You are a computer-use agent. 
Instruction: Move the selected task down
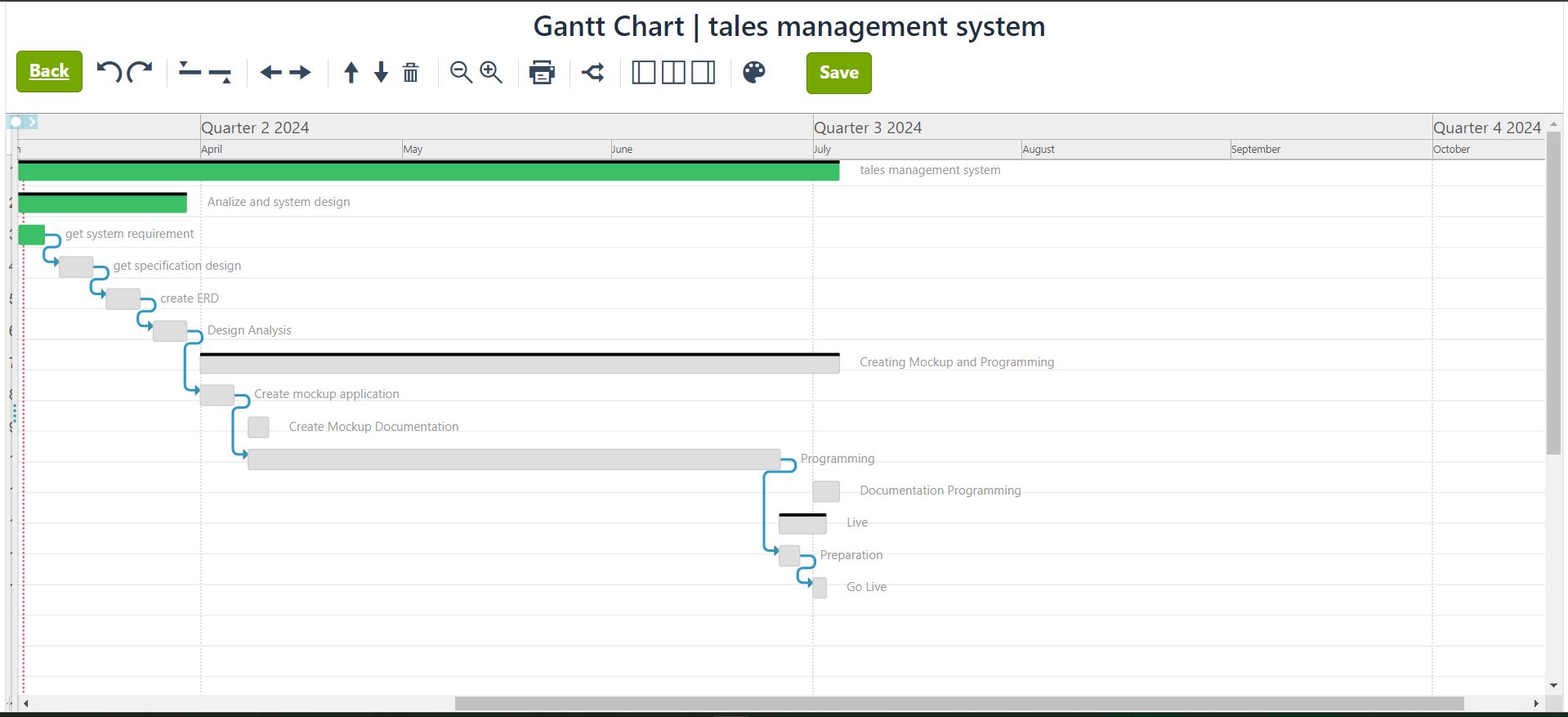381,73
